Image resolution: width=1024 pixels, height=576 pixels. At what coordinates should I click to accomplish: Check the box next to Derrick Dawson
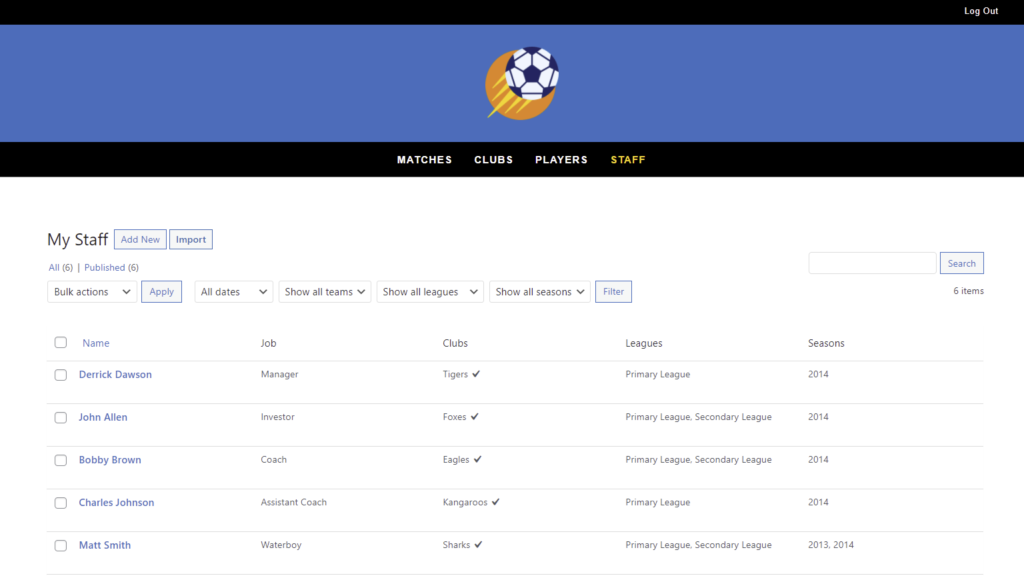tap(60, 374)
